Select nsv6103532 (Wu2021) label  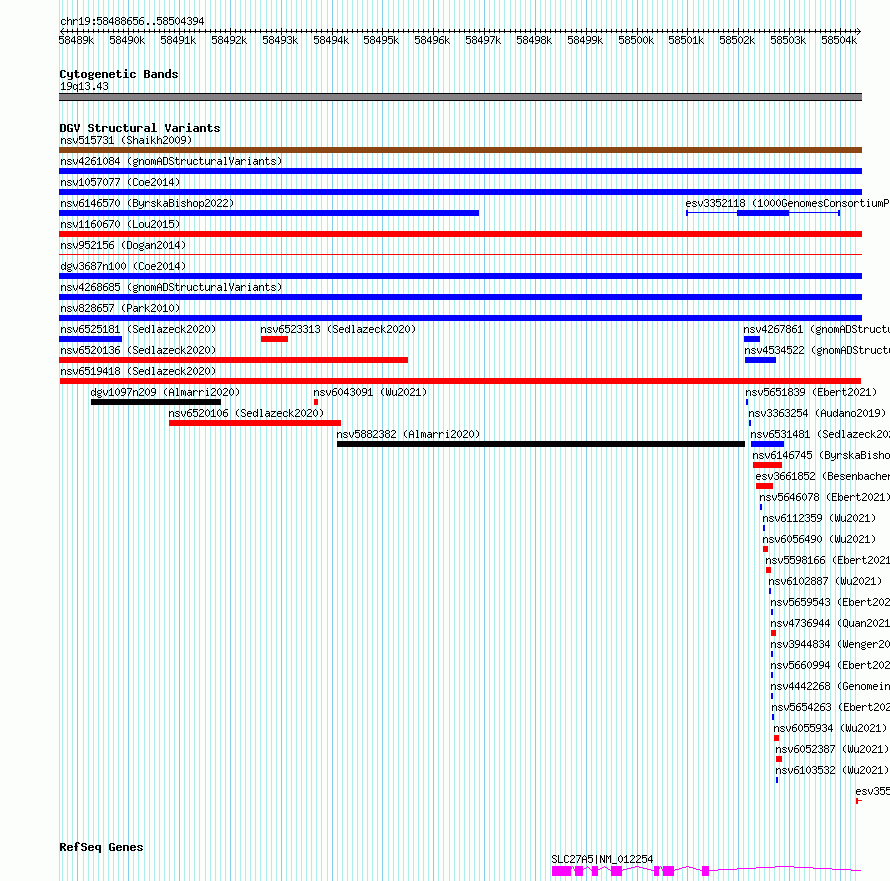click(x=832, y=770)
